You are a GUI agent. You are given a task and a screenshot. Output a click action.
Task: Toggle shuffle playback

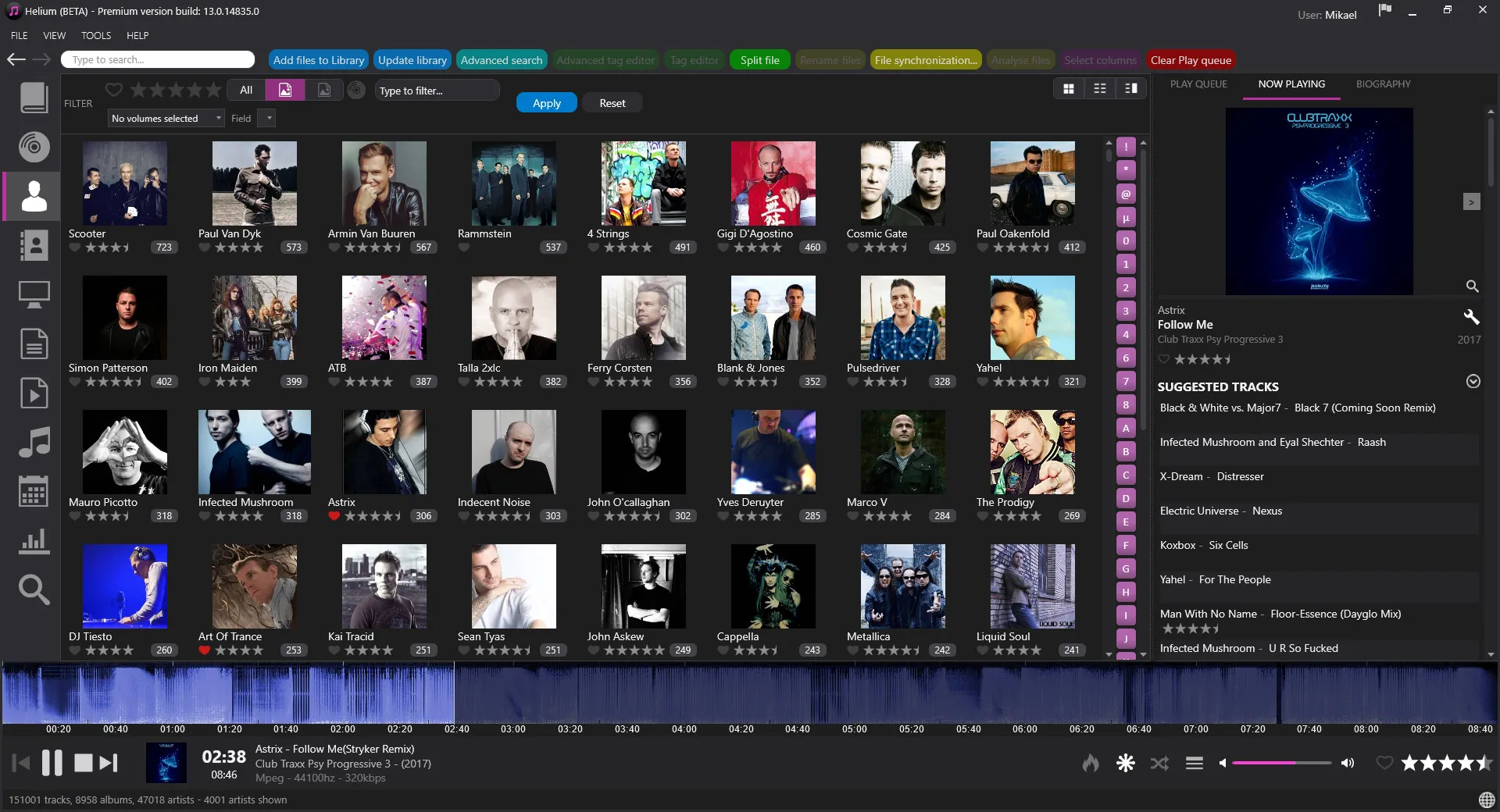1159,763
